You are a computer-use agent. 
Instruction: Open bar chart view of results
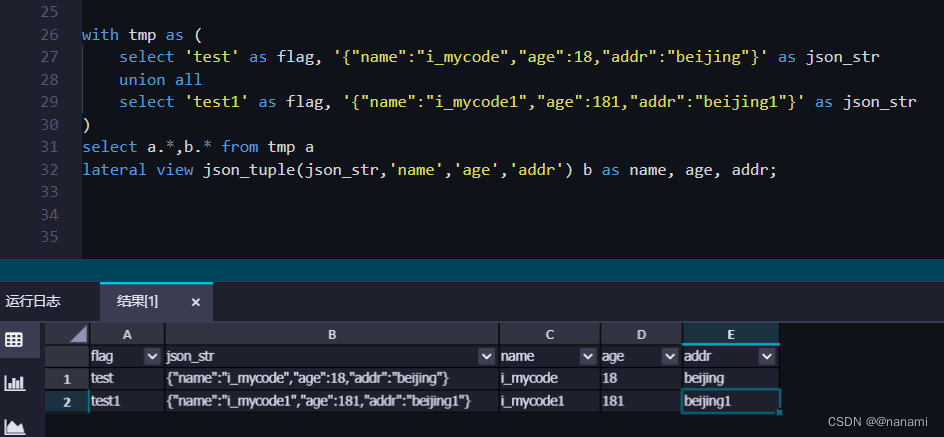(14, 382)
